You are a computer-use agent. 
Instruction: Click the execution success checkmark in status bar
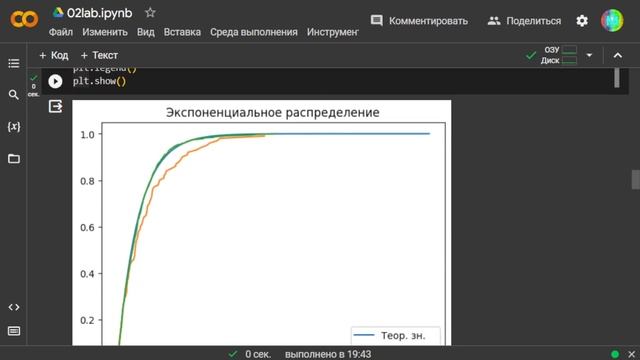(233, 354)
